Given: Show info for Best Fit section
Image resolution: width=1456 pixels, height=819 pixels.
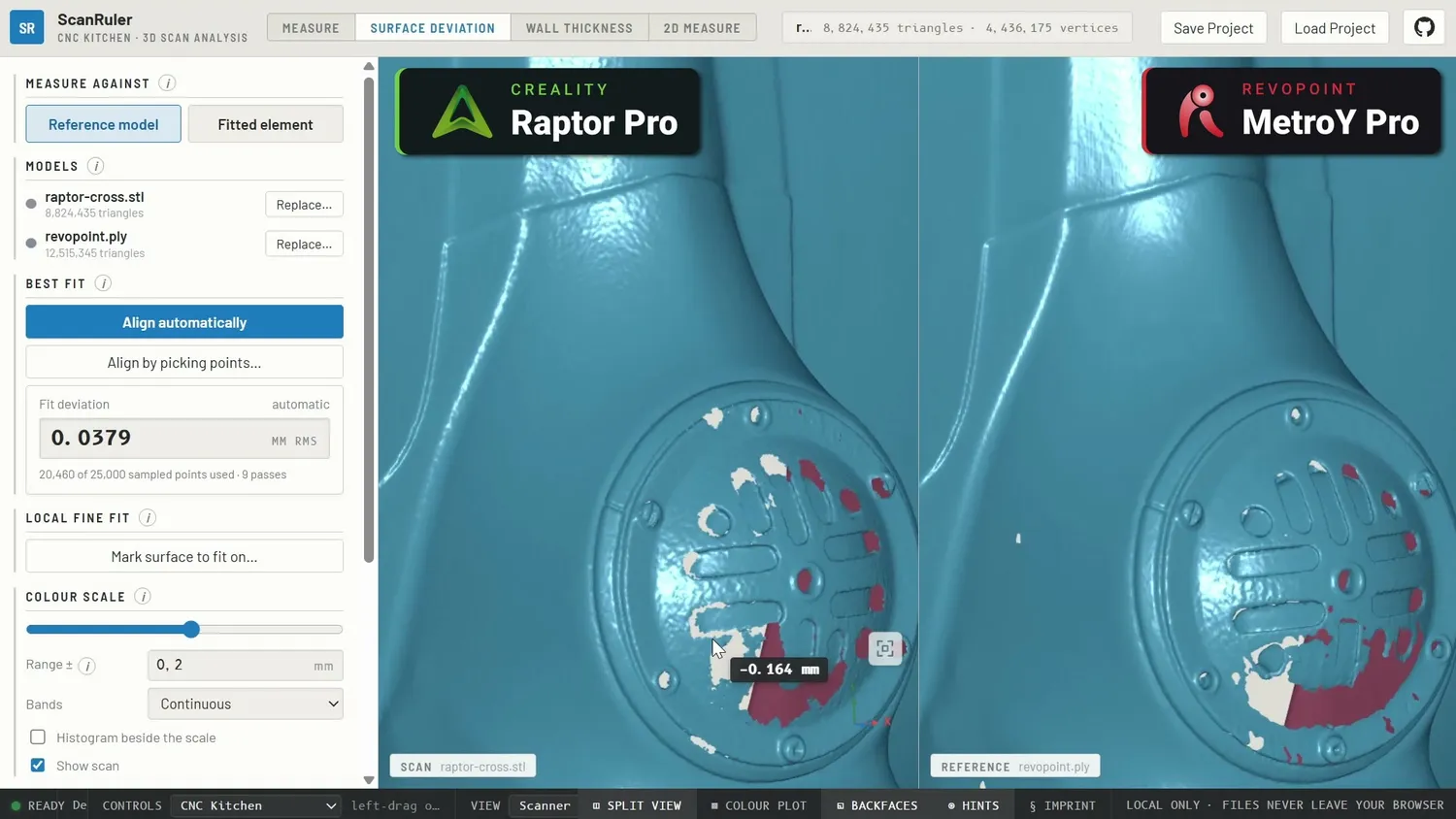Looking at the screenshot, I should [103, 283].
